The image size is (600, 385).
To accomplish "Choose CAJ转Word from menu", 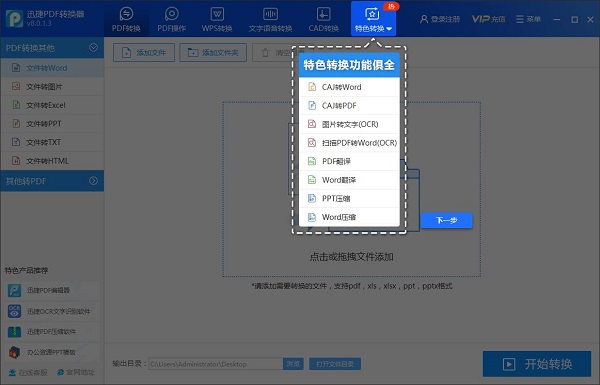I will (x=349, y=87).
